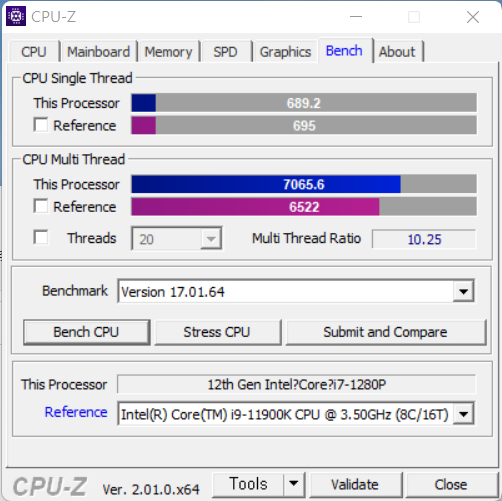
Task: Click the Multi Thread This Processor score bar
Action: point(304,184)
